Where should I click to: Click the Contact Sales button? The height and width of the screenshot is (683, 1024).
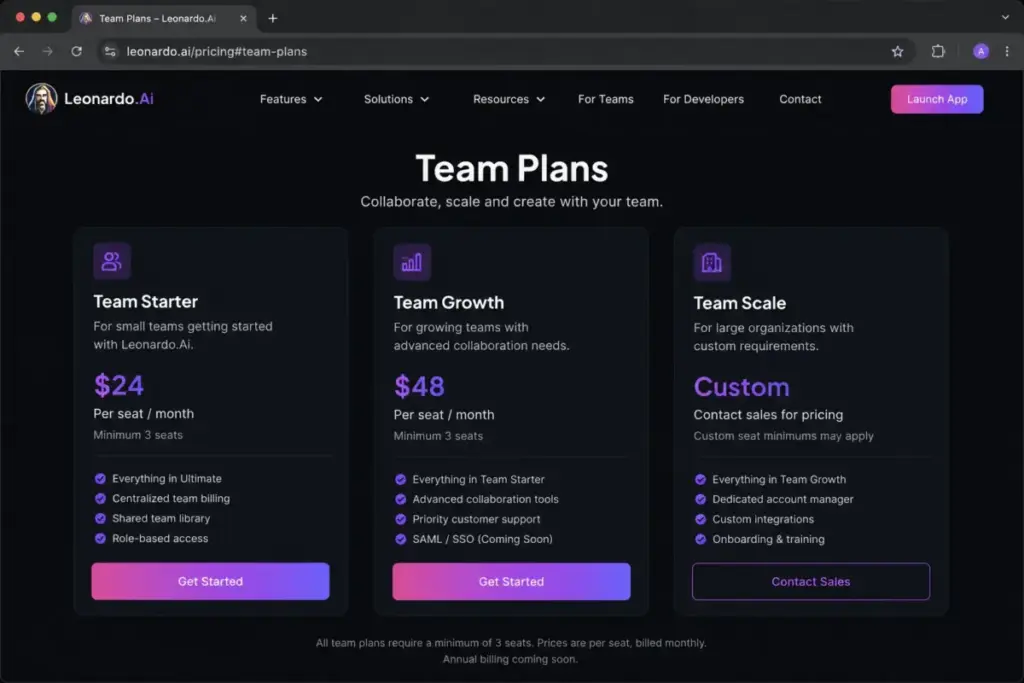point(810,581)
